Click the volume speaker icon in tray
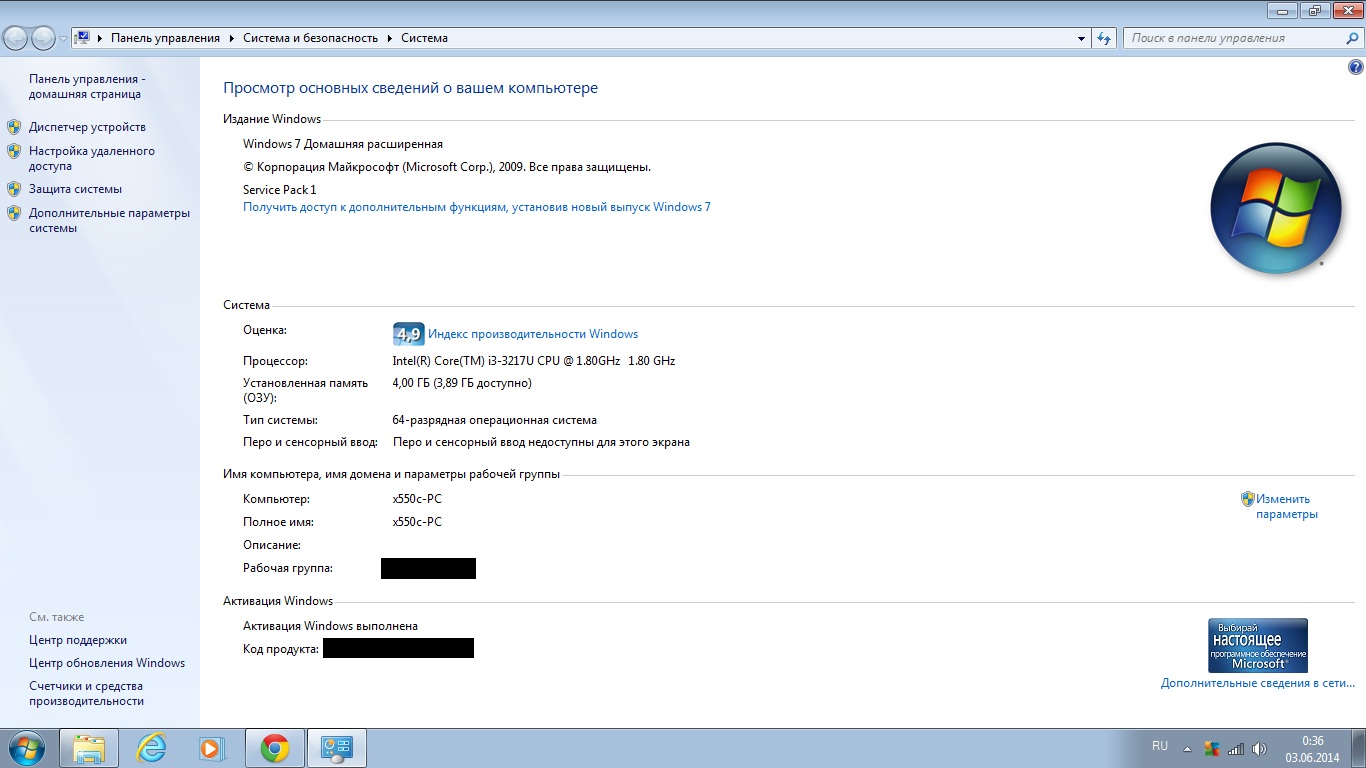 (x=1259, y=749)
